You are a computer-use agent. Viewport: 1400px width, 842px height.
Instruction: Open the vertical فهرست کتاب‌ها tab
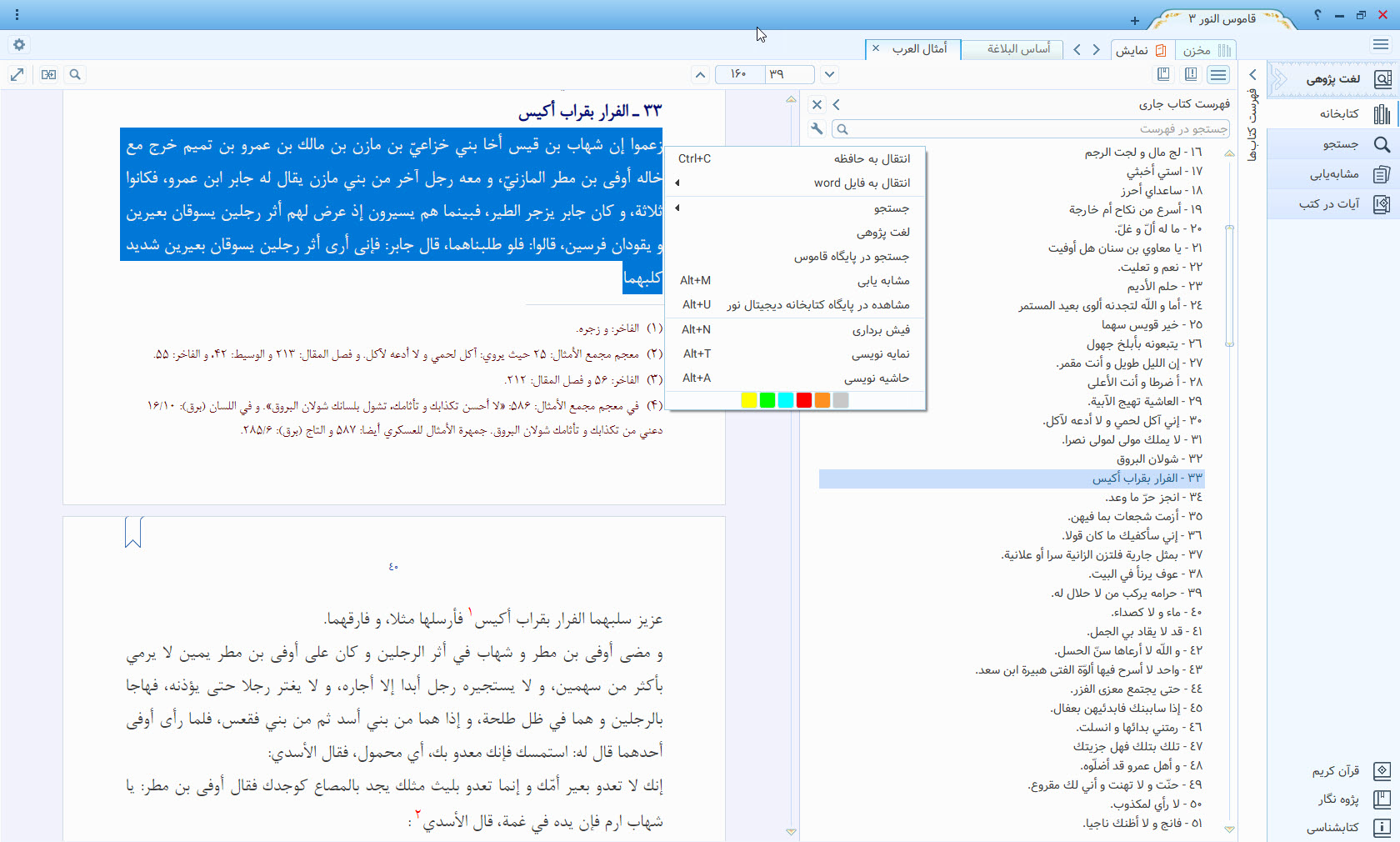tap(1252, 125)
